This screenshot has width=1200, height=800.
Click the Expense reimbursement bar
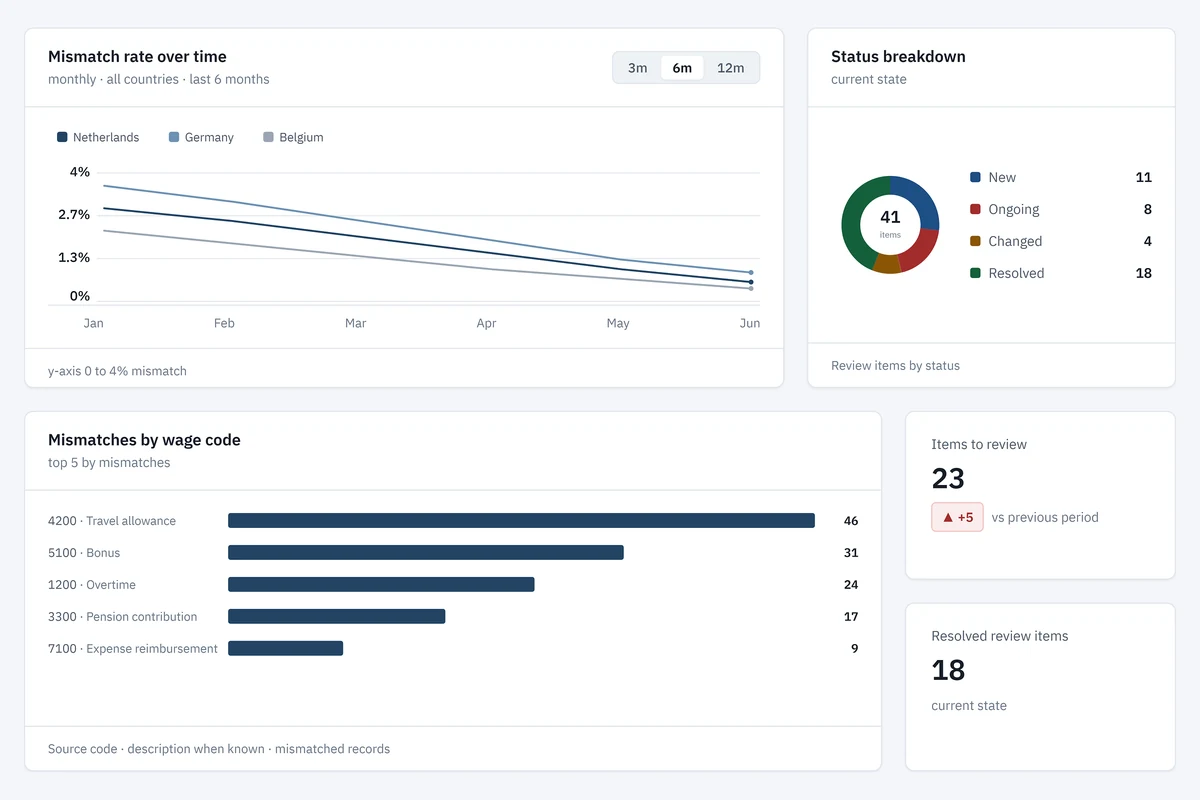285,648
